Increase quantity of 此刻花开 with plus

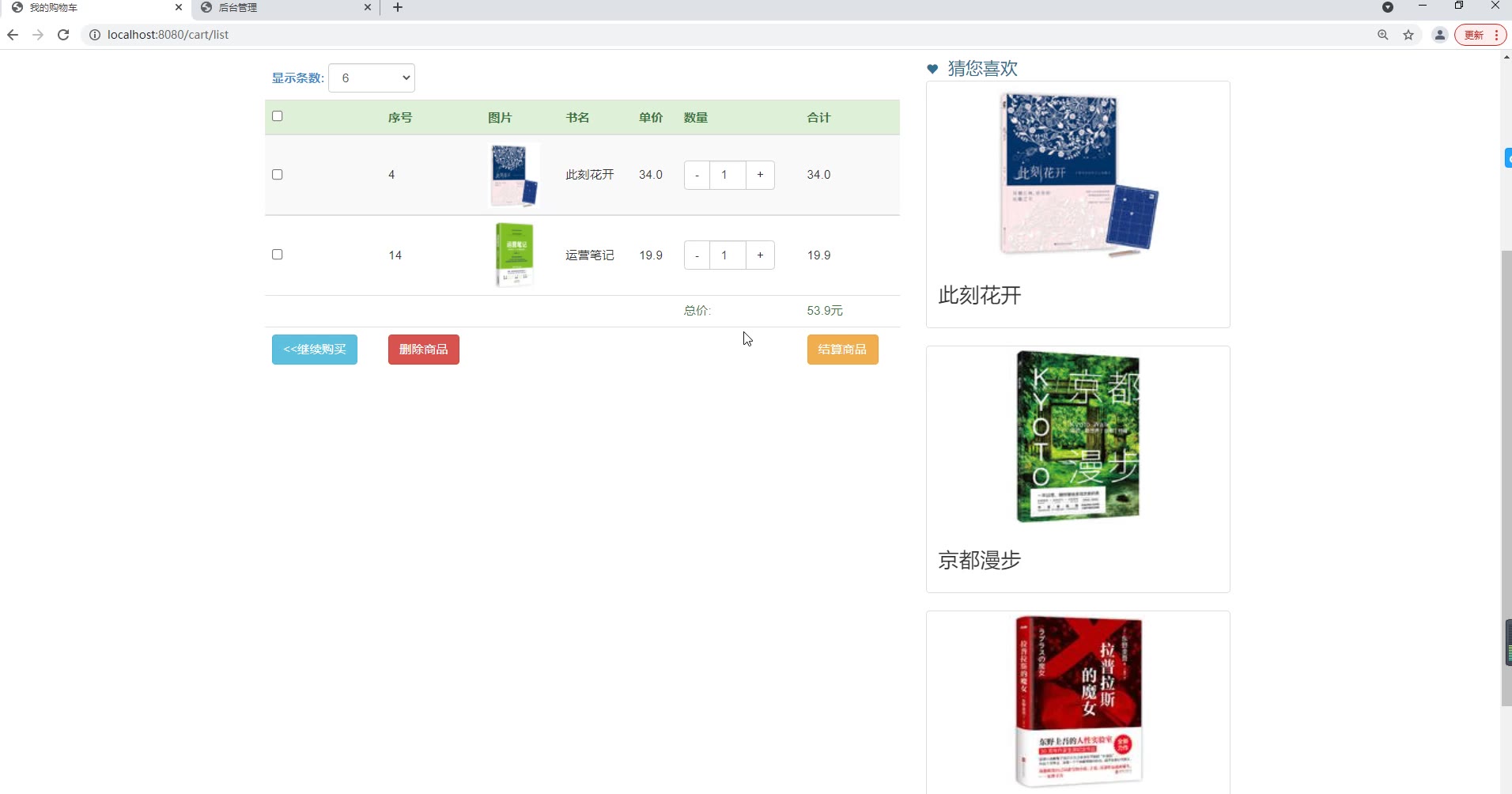click(760, 175)
